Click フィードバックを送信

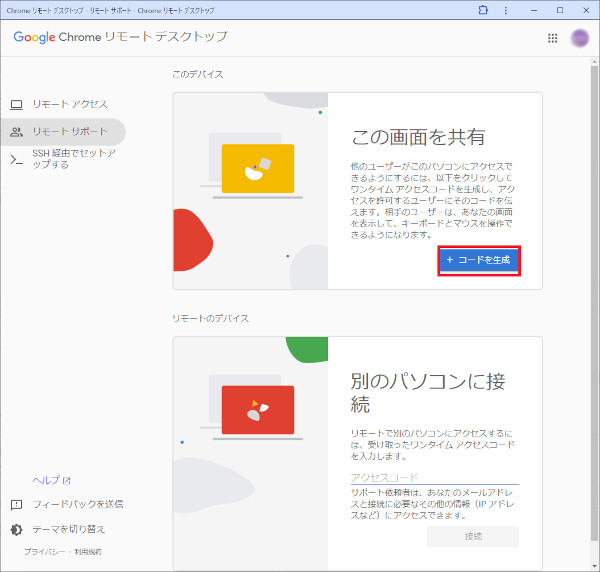[x=78, y=504]
